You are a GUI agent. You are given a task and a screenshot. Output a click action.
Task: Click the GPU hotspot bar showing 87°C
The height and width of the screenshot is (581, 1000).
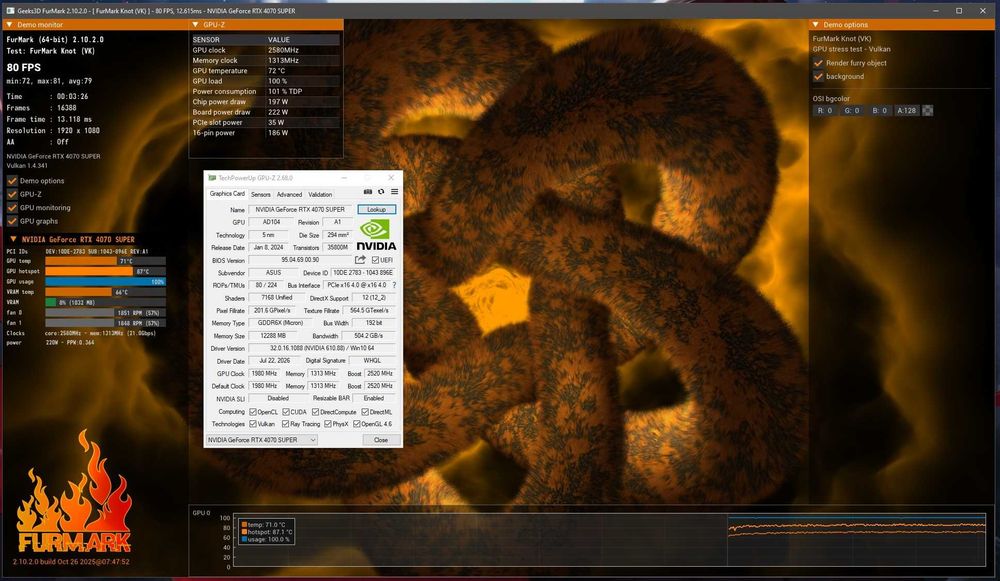pyautogui.click(x=105, y=271)
